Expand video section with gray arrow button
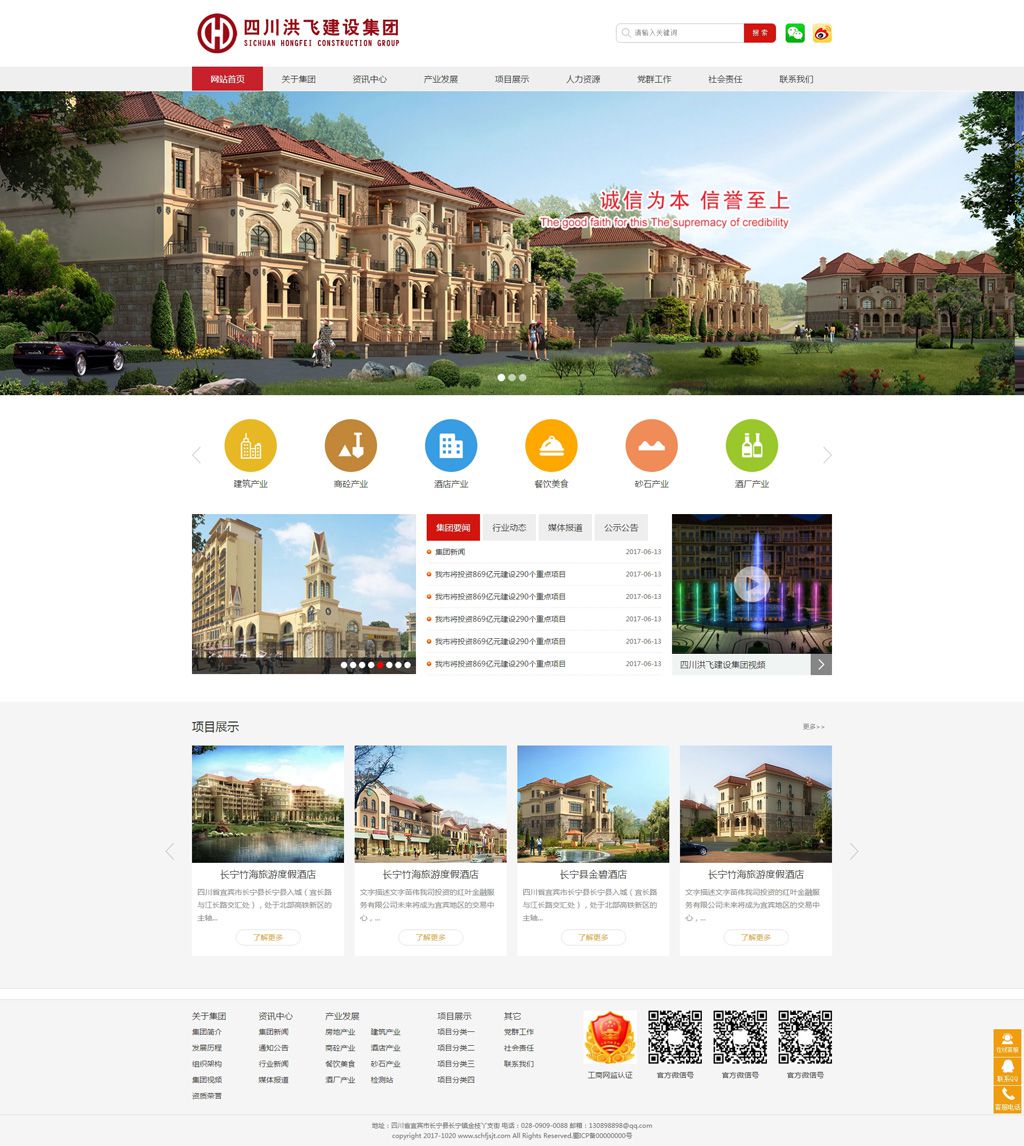Screen dimensions: 1024x1146 pyautogui.click(x=821, y=664)
